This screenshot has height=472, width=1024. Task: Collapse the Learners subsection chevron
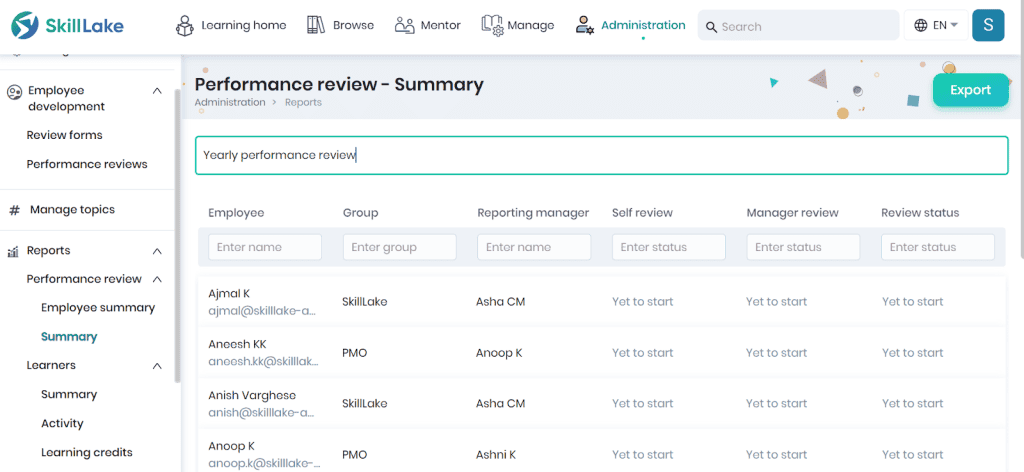pos(157,366)
